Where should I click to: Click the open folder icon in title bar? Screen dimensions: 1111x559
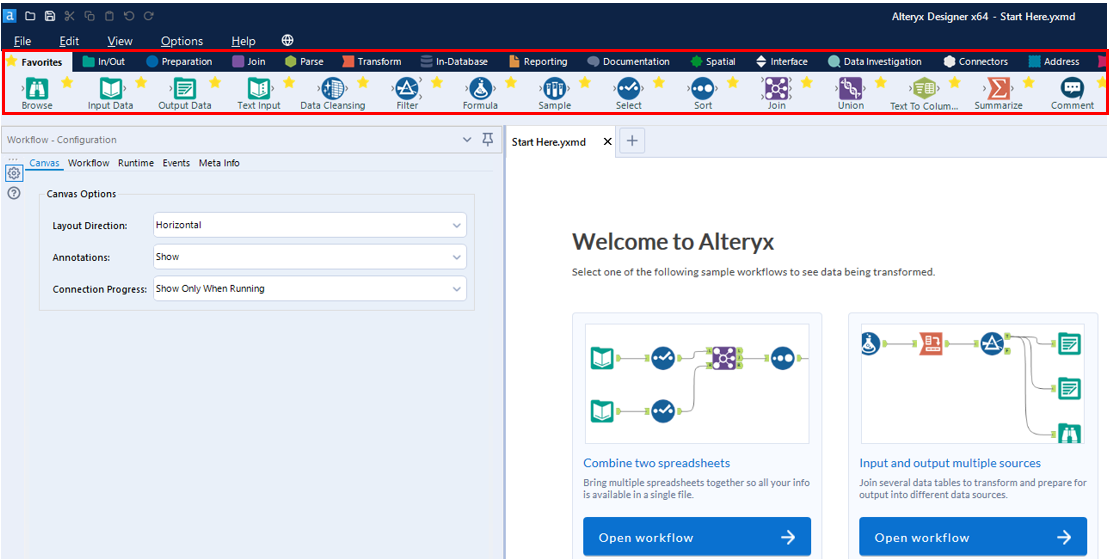tap(30, 16)
